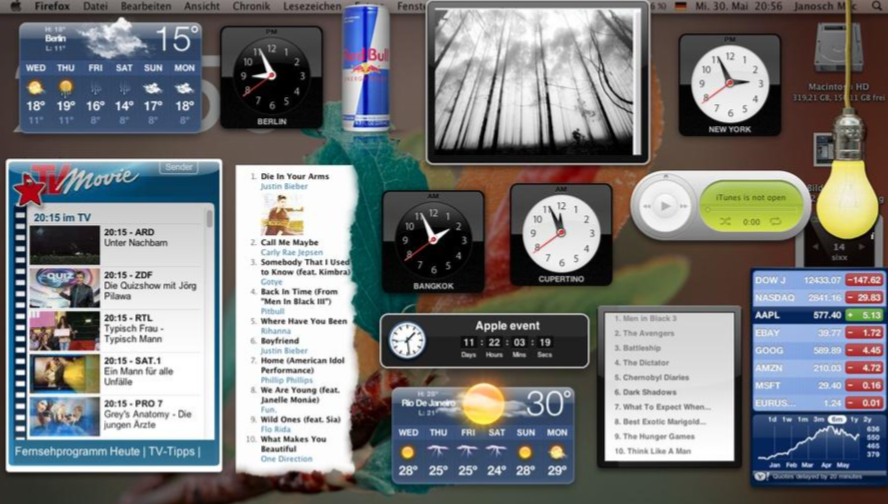Toggle repeat in the iTunes widget
The image size is (888, 504).
pyautogui.click(x=775, y=221)
